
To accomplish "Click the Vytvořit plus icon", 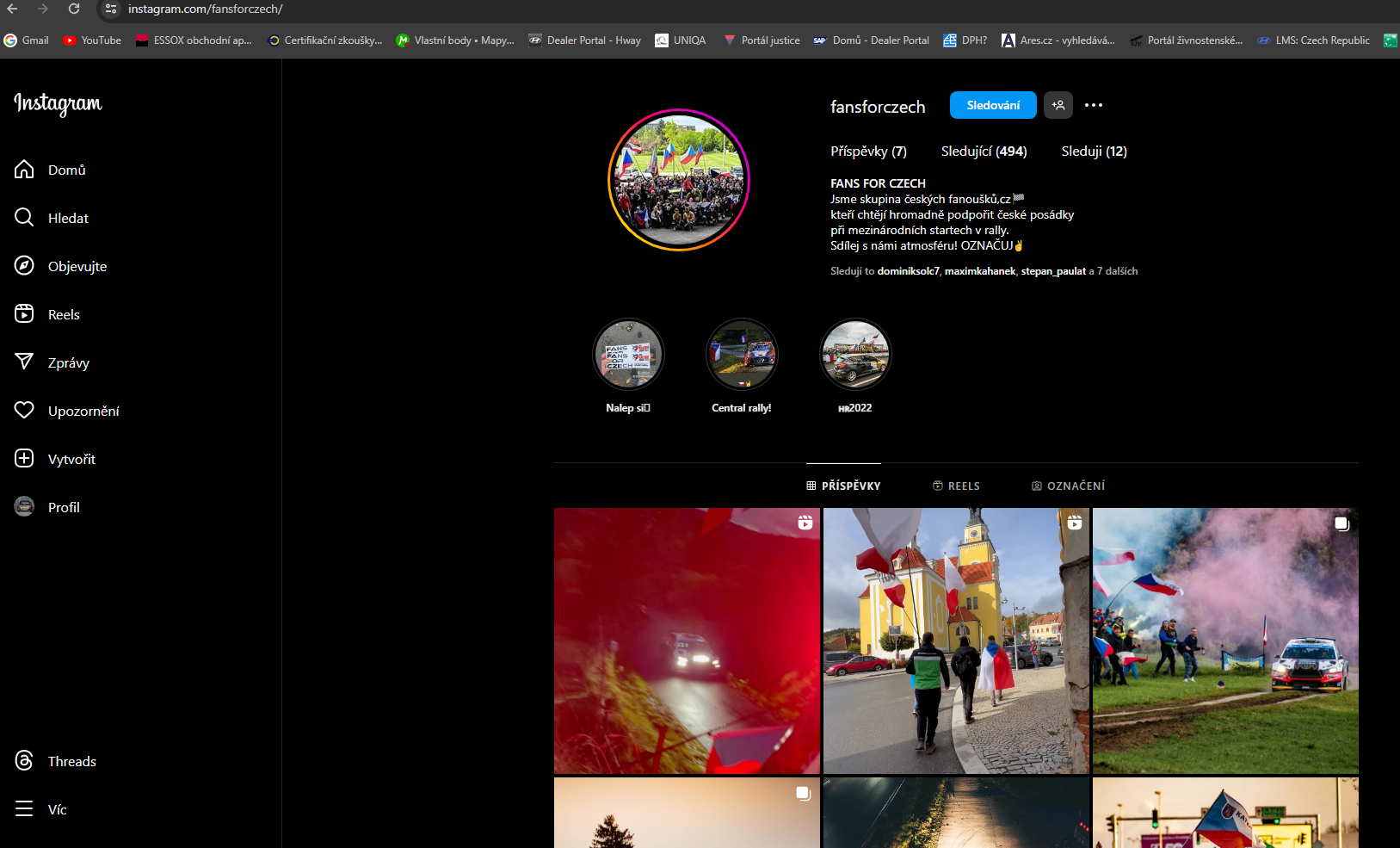I will (24, 459).
